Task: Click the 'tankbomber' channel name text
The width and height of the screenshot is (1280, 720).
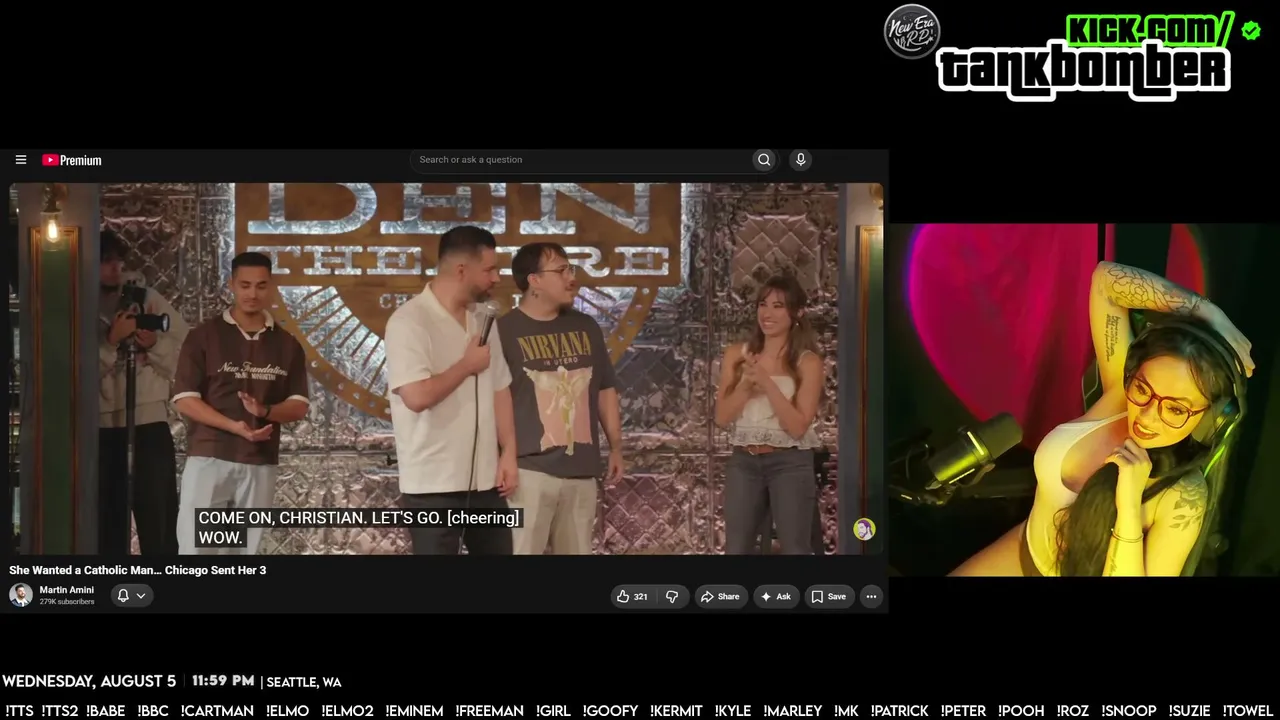Action: 1084,70
